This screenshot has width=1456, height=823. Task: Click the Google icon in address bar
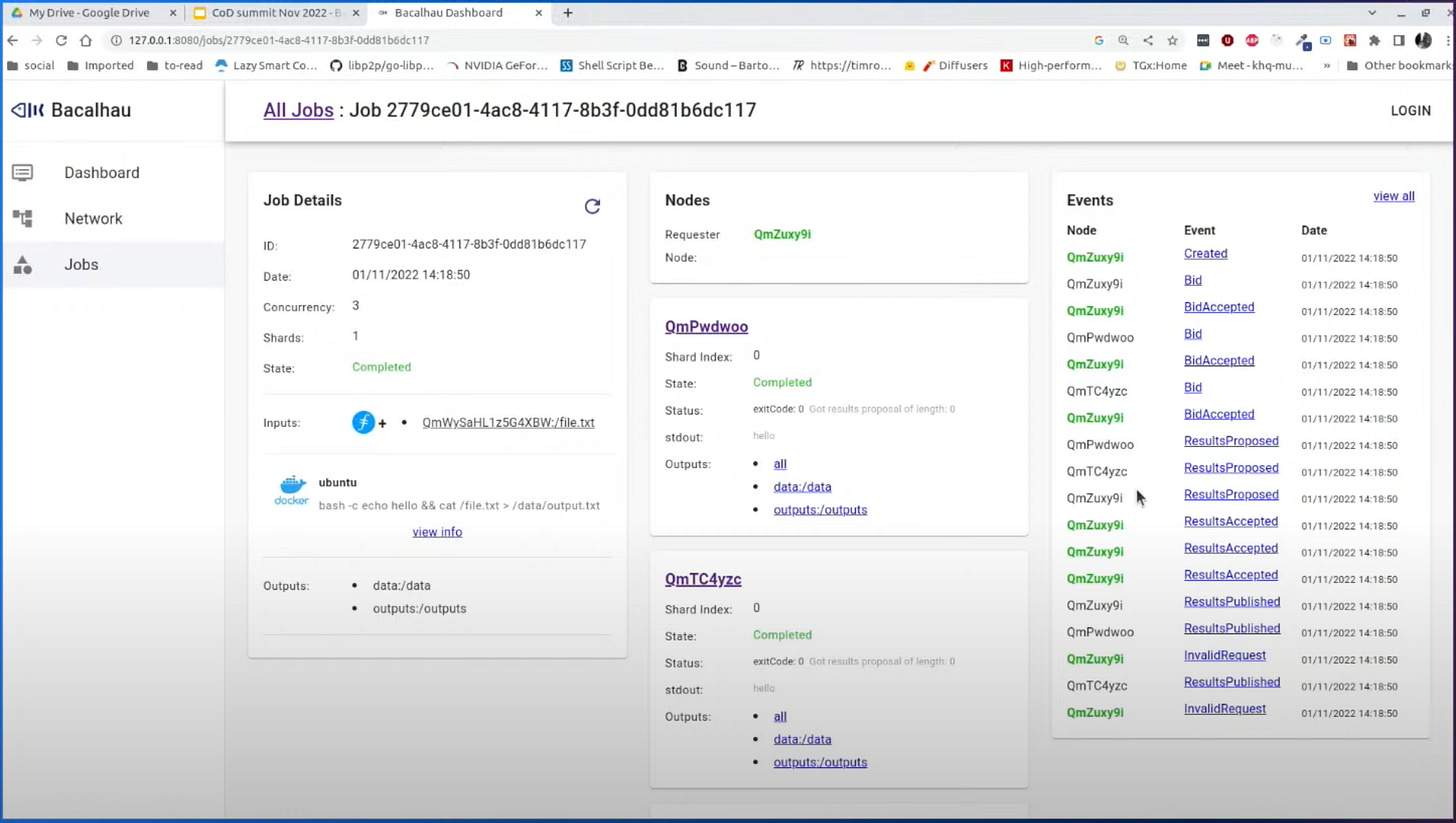[1099, 40]
